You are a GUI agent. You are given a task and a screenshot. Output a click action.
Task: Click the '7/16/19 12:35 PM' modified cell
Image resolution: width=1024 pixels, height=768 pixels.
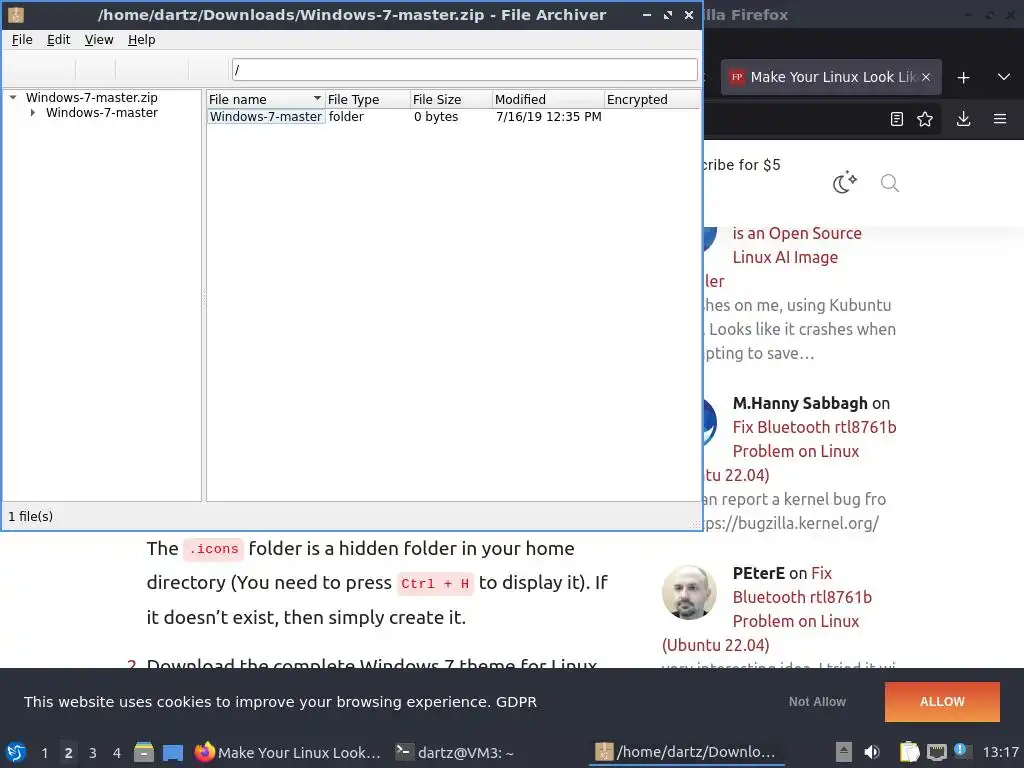coord(549,116)
